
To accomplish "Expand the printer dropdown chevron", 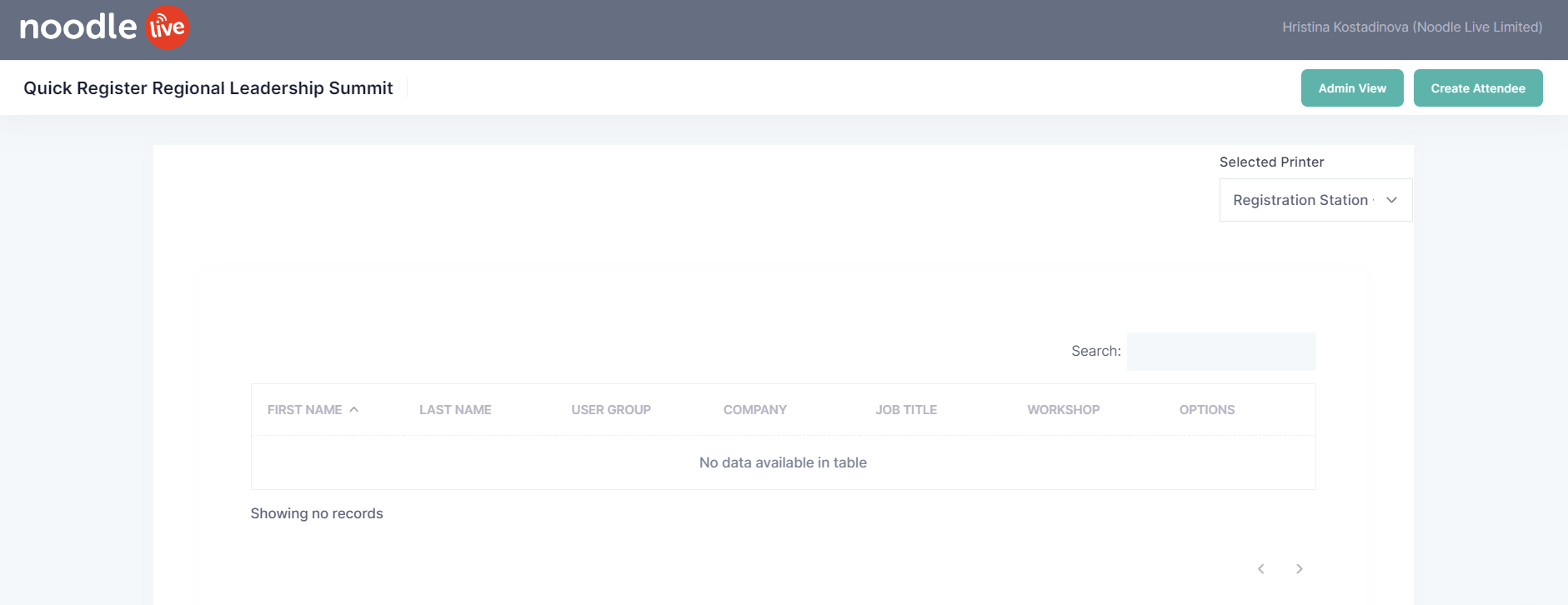I will 1391,200.
